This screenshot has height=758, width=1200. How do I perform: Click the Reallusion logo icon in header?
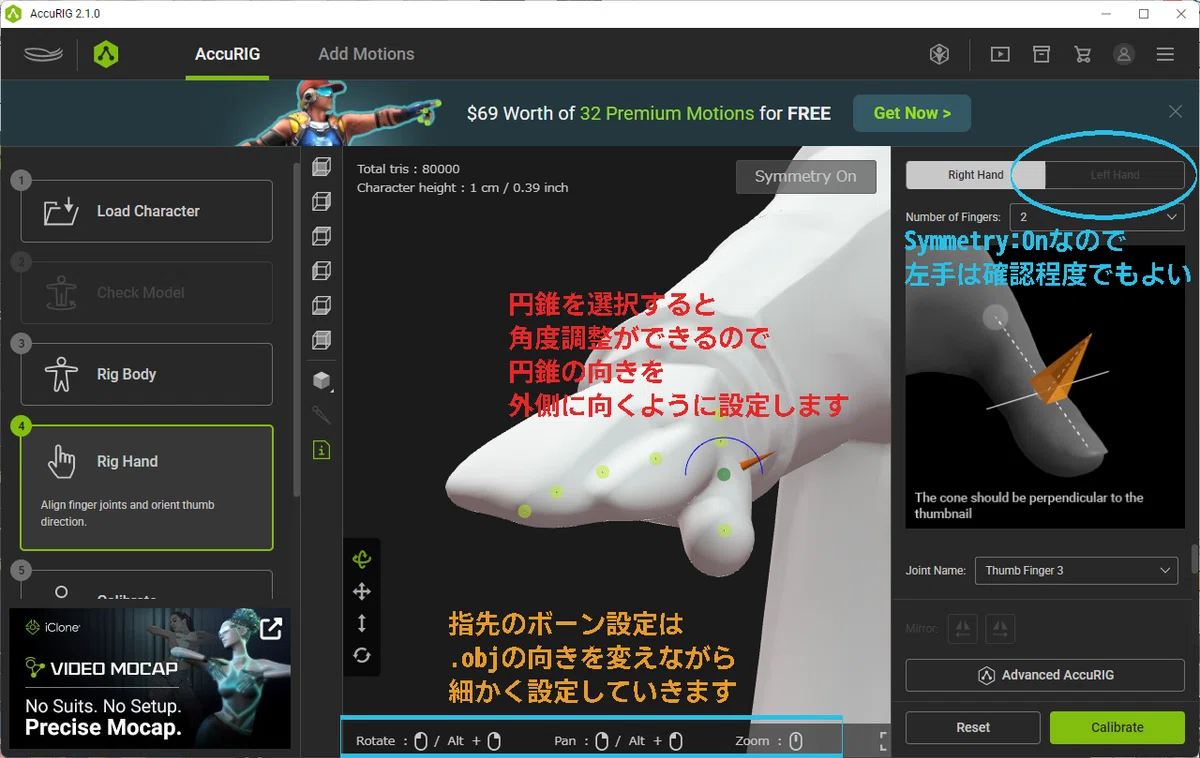coord(44,54)
